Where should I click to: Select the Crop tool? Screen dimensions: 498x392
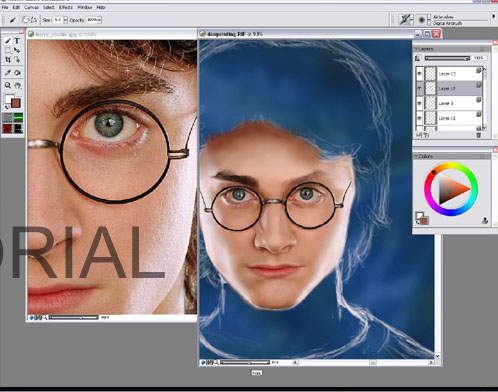8,60
